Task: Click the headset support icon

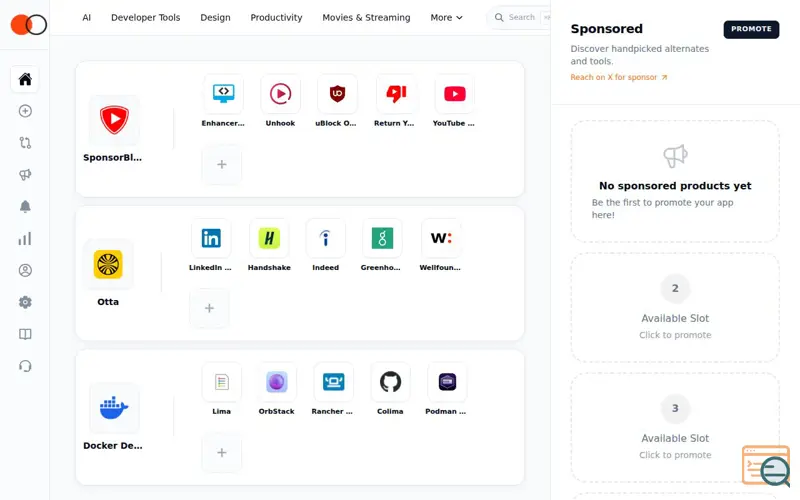Action: pyautogui.click(x=25, y=366)
